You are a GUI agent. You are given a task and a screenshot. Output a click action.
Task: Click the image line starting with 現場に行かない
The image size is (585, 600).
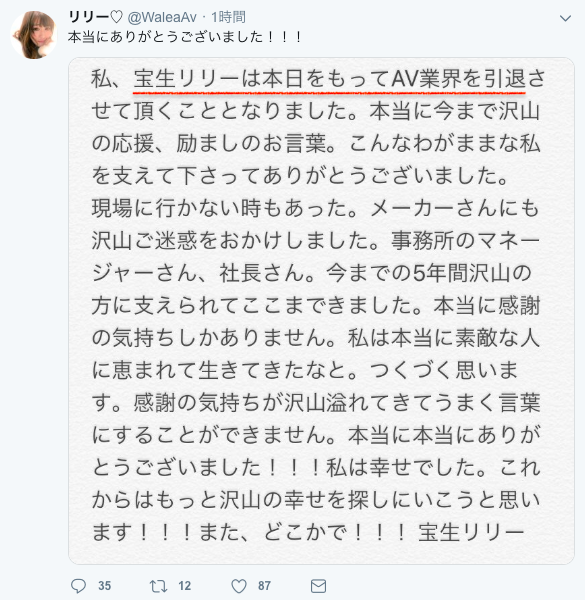(315, 209)
